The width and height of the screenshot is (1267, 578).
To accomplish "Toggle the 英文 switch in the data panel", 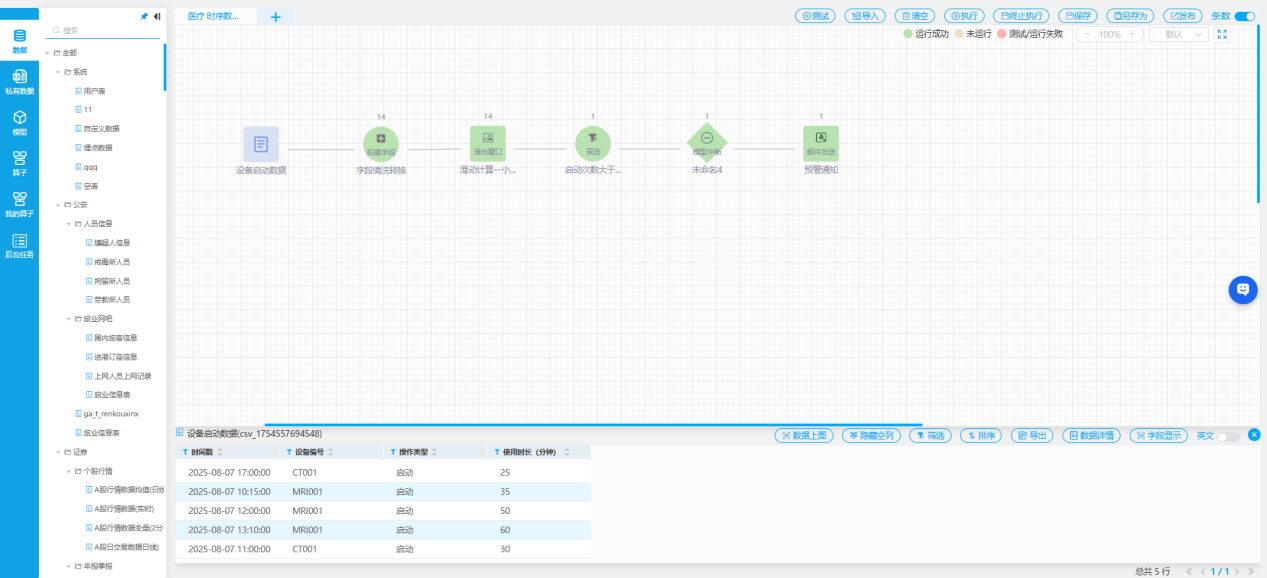I will coord(1228,436).
